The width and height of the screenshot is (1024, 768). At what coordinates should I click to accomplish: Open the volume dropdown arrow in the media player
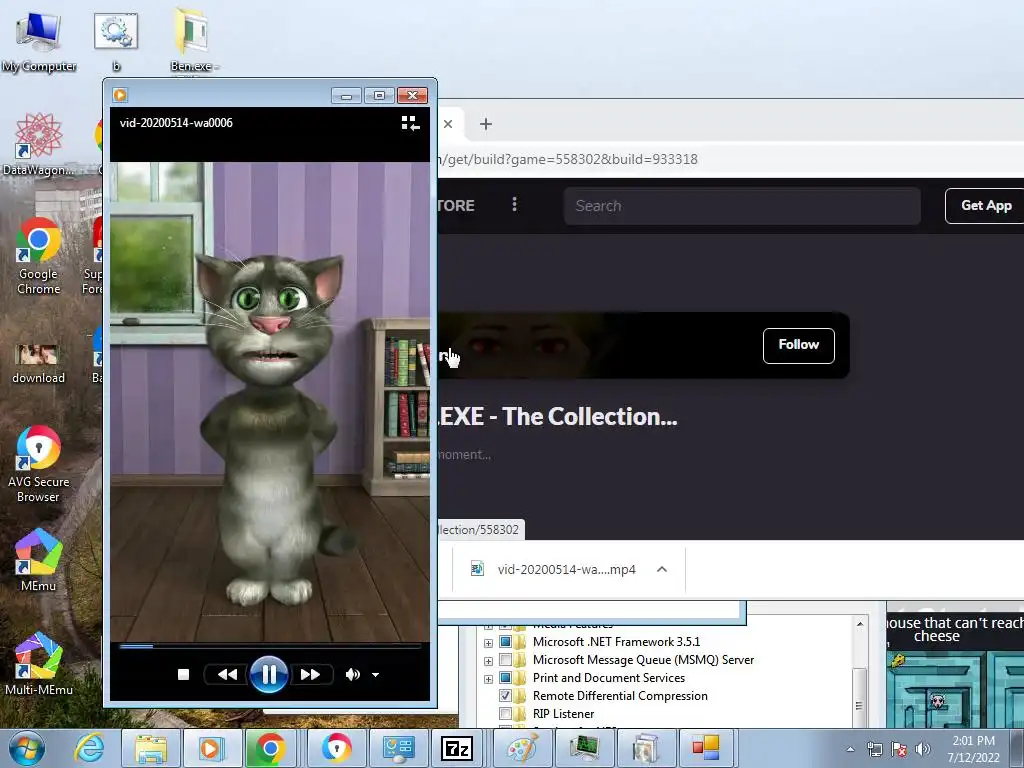(x=376, y=675)
